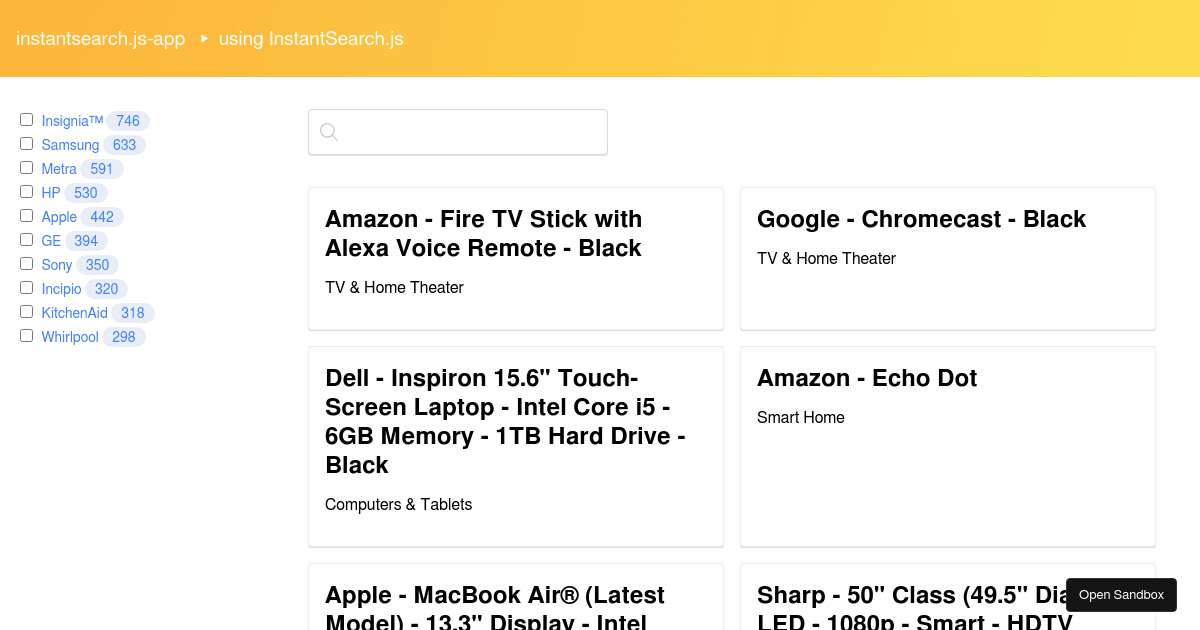The image size is (1200, 630).
Task: Click the 633 count badge next to Samsung
Action: (124, 144)
